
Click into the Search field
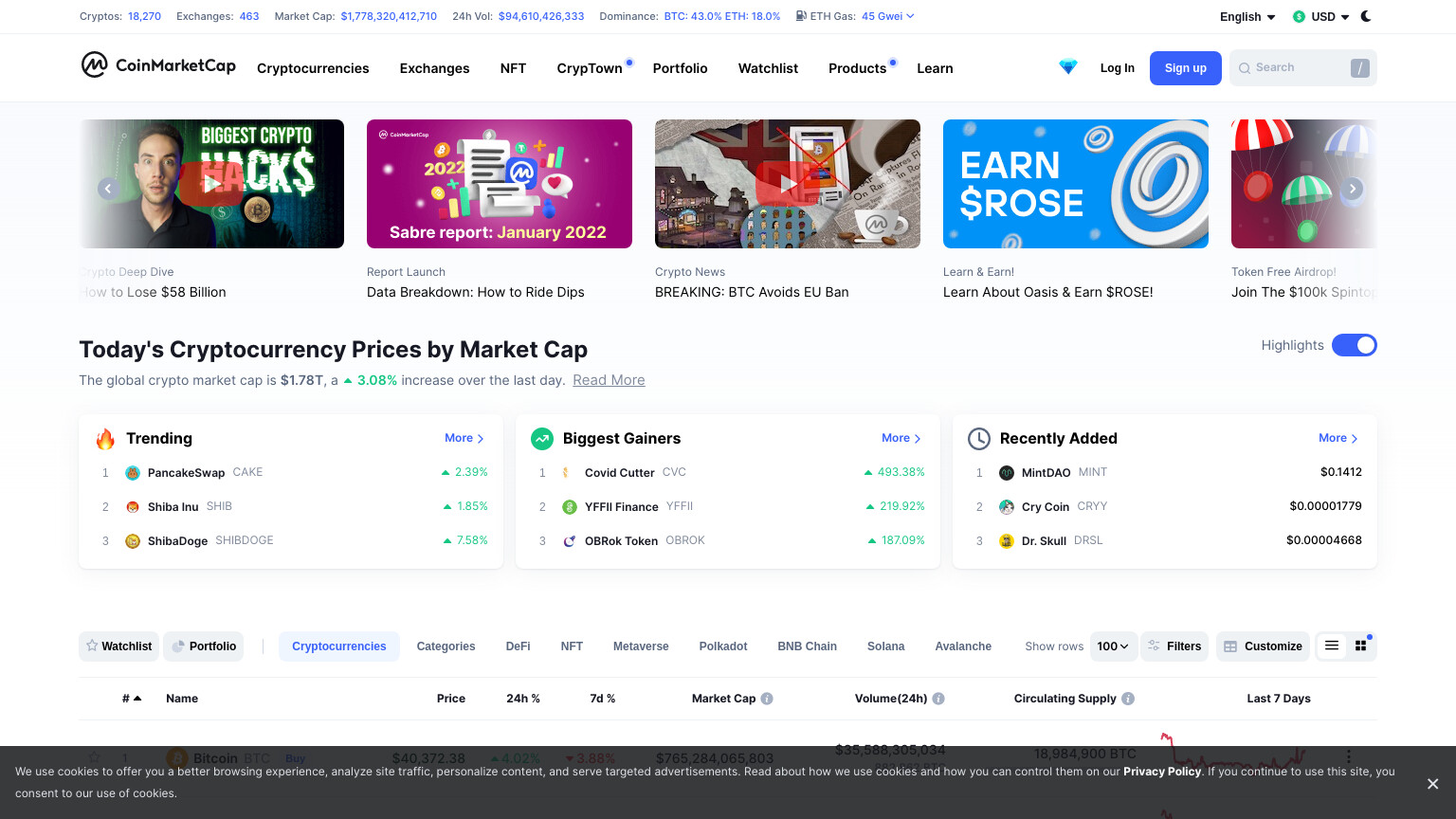[1302, 68]
